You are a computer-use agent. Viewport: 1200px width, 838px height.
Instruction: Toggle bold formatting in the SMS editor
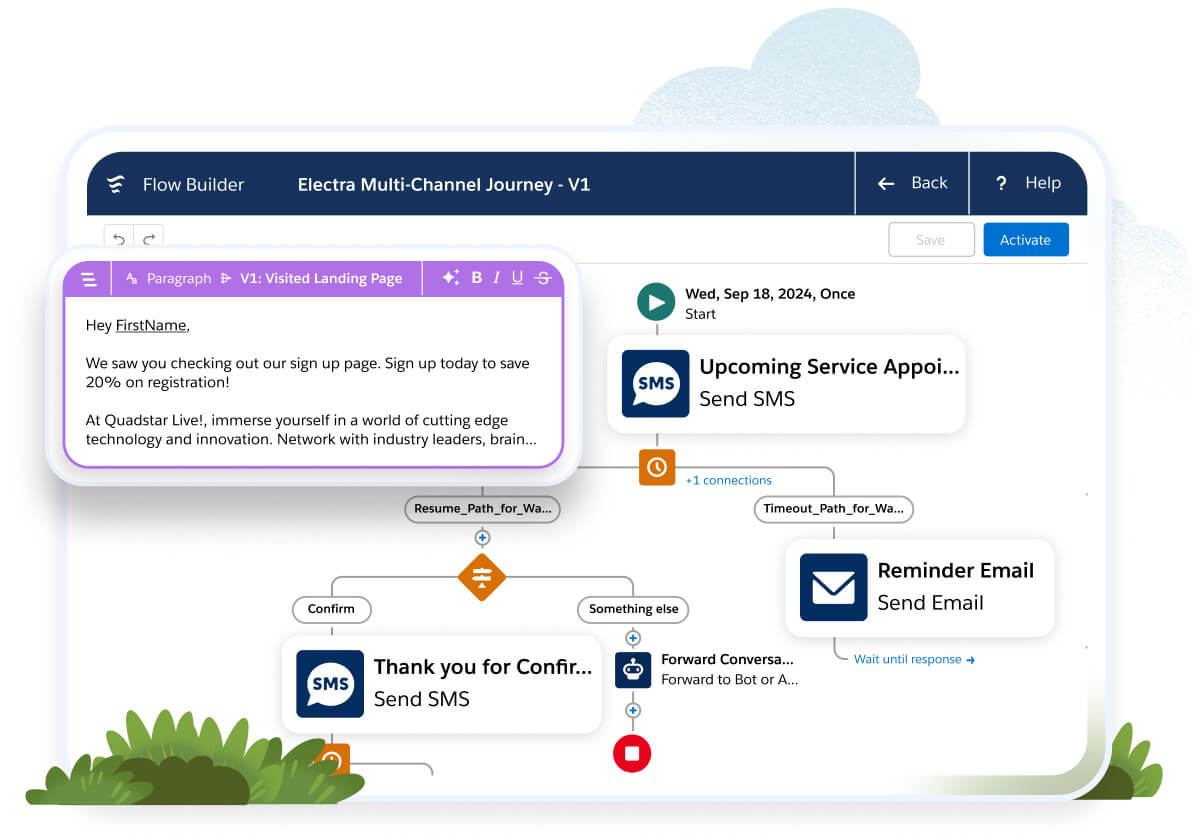pyautogui.click(x=477, y=278)
